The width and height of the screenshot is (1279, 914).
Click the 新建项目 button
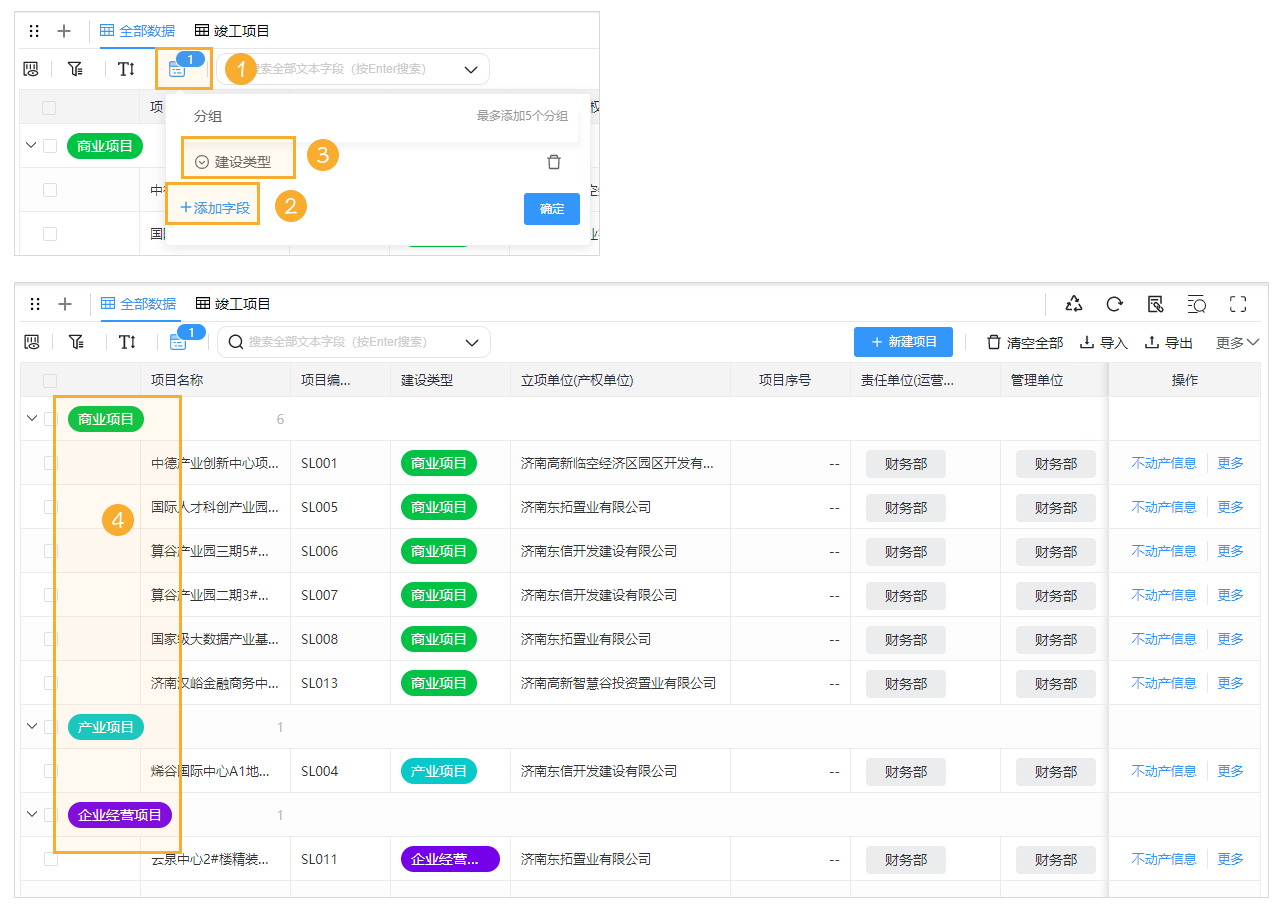tap(902, 342)
